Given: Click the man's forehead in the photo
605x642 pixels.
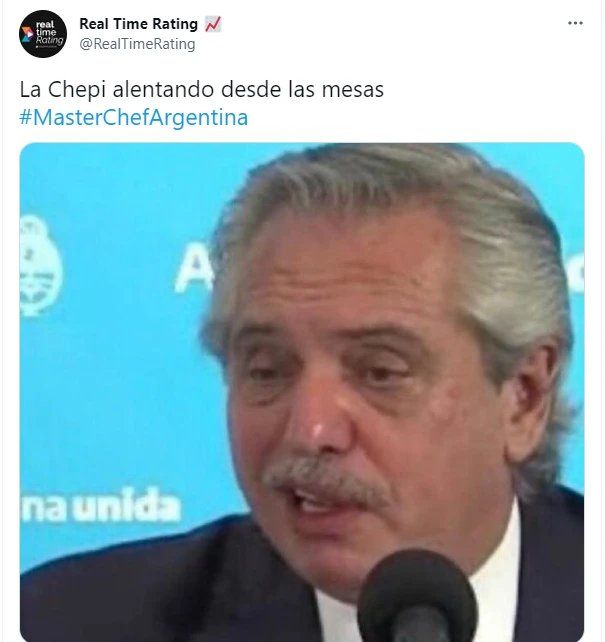Looking at the screenshot, I should coord(352,266).
